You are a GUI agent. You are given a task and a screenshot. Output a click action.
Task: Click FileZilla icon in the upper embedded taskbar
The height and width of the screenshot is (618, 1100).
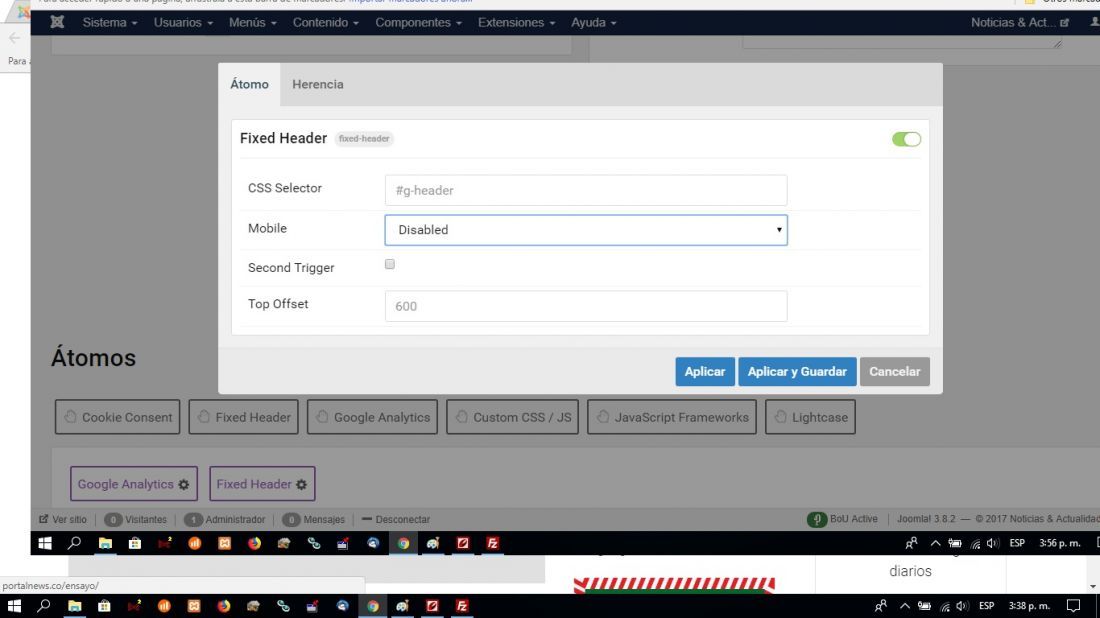[492, 543]
